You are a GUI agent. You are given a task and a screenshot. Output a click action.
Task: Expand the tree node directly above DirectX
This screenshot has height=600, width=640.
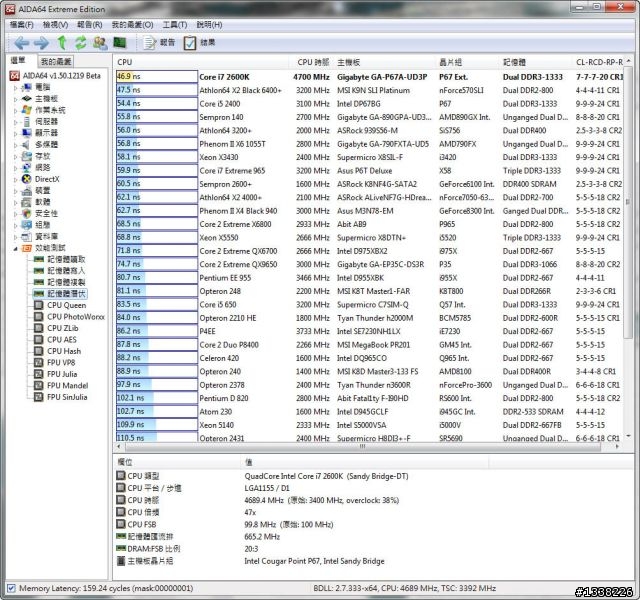point(16,167)
